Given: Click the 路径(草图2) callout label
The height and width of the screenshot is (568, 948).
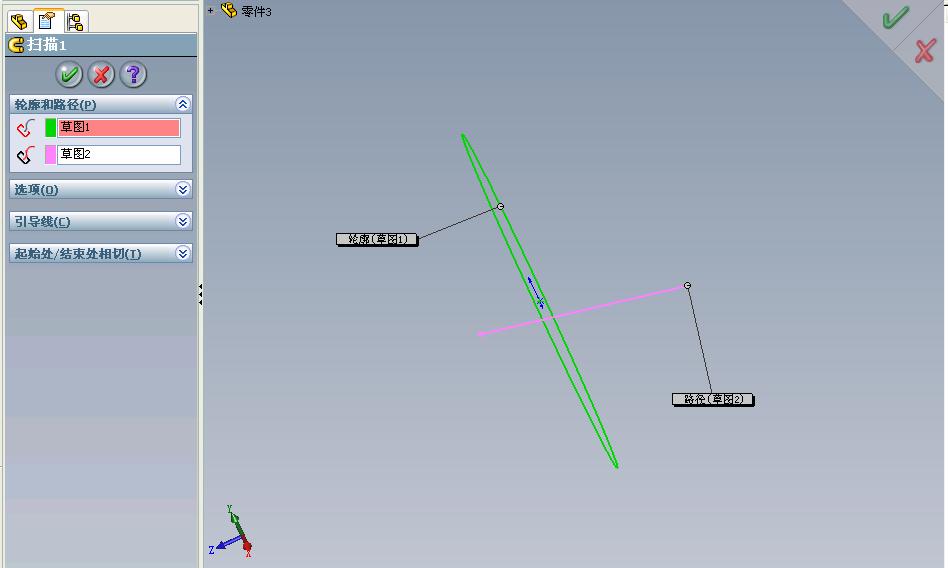Looking at the screenshot, I should [713, 399].
